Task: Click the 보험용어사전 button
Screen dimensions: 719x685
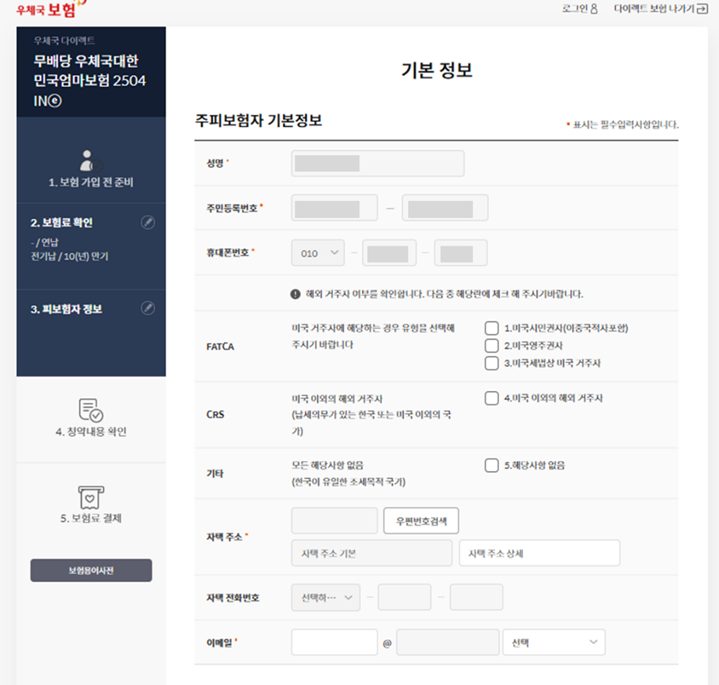Action: (x=91, y=570)
